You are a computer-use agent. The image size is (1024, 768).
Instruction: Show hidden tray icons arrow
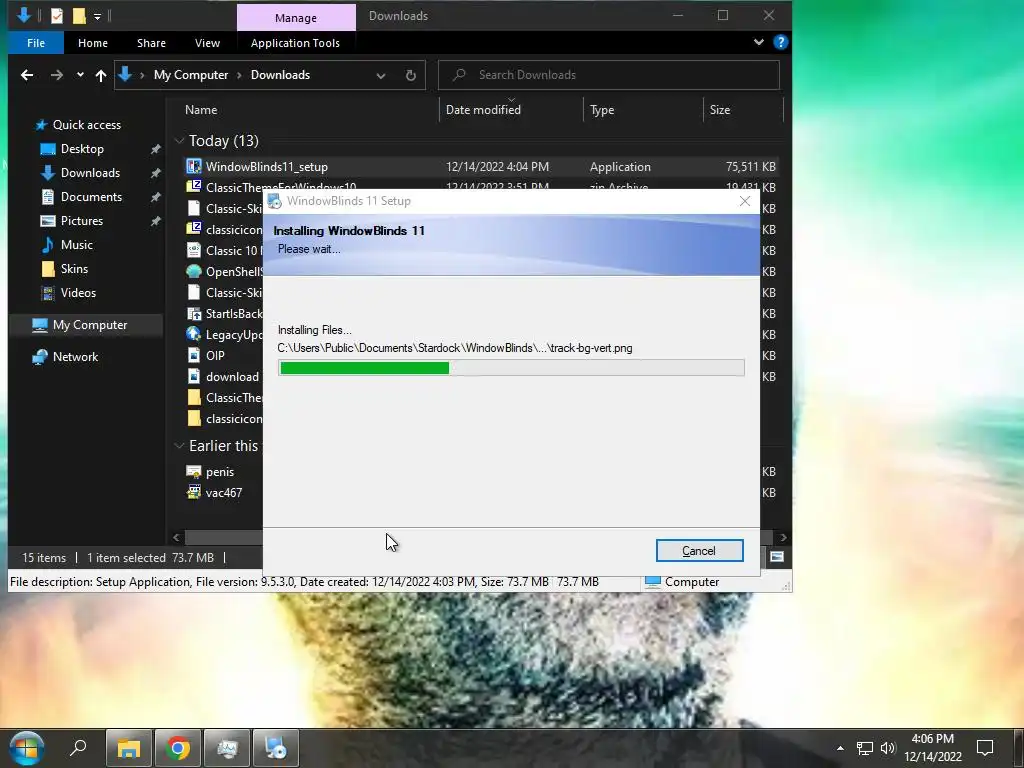pos(840,748)
